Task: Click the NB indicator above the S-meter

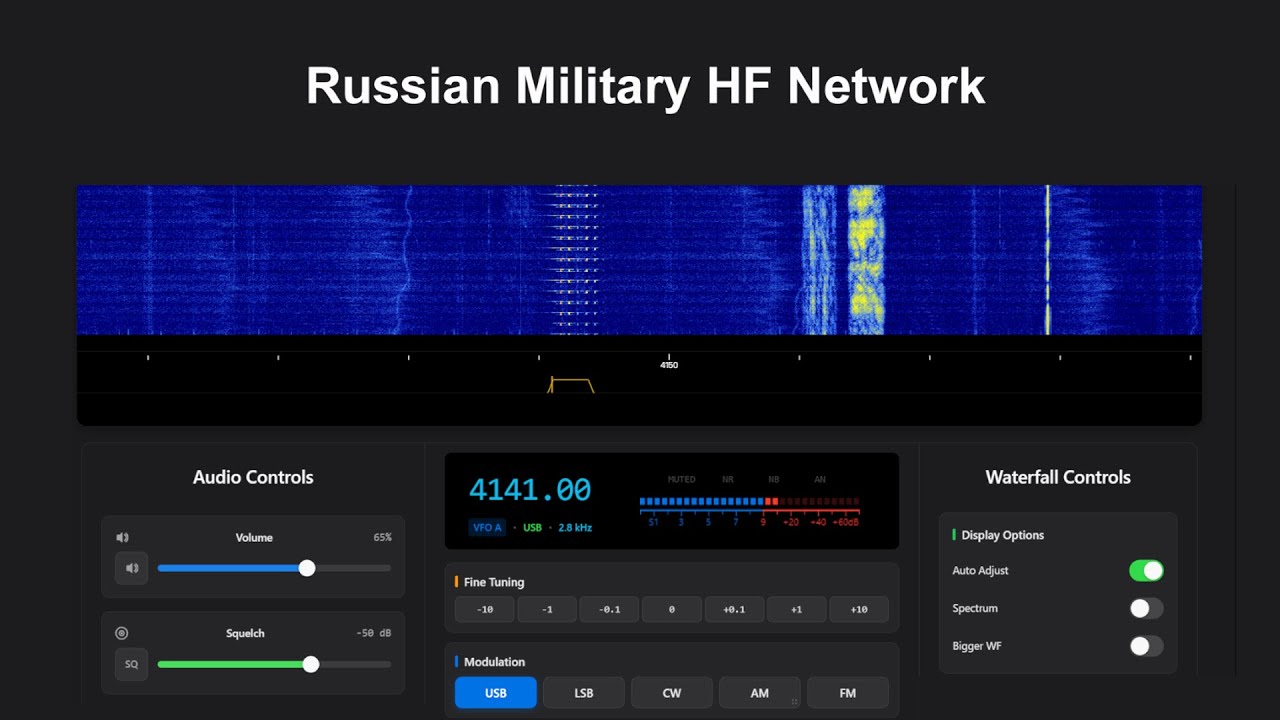Action: [x=774, y=480]
